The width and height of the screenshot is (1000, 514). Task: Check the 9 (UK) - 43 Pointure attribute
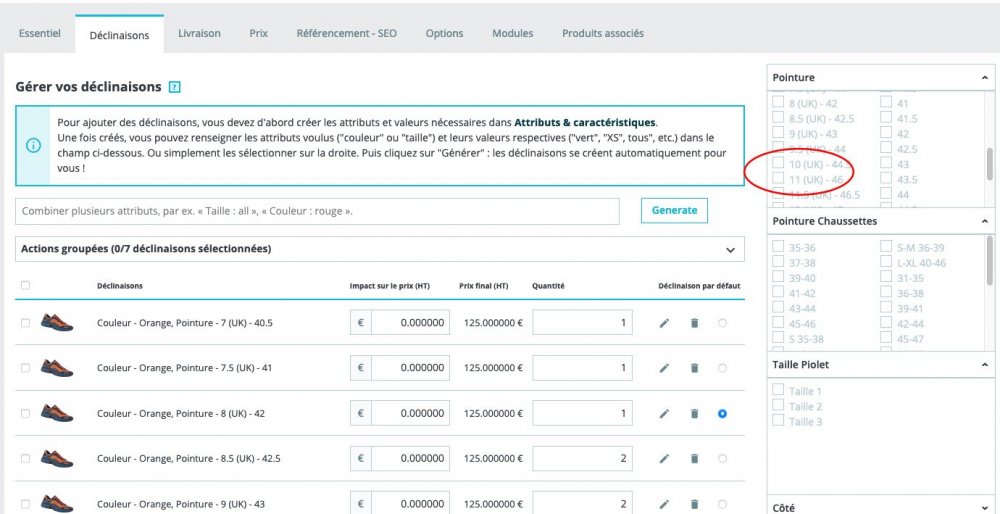[778, 133]
